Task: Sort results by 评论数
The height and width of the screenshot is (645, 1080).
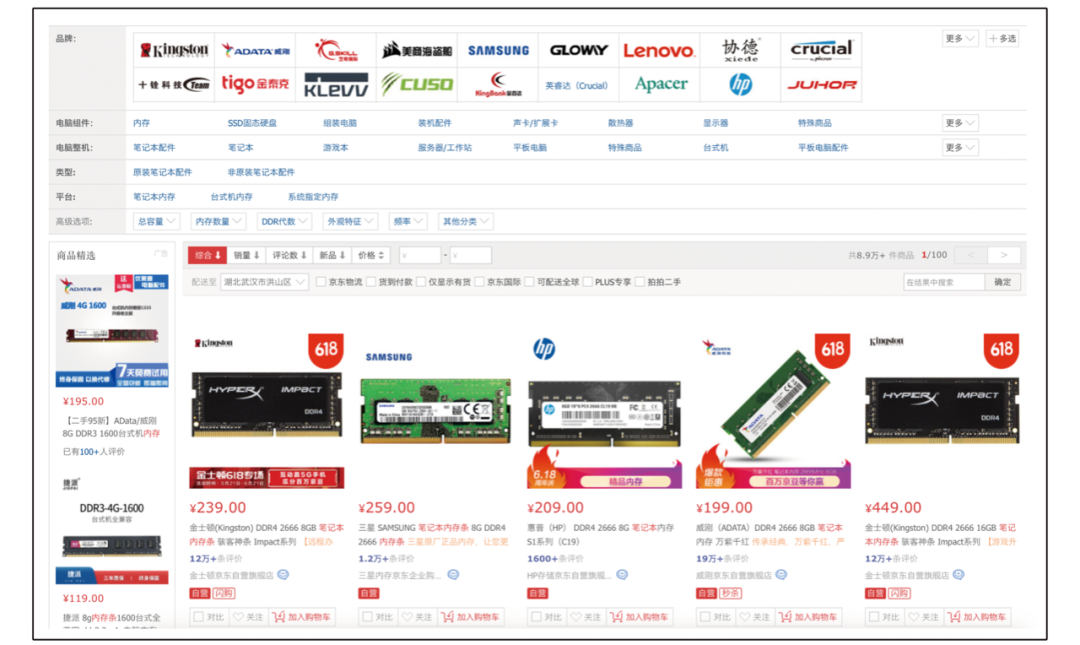Action: pyautogui.click(x=289, y=255)
